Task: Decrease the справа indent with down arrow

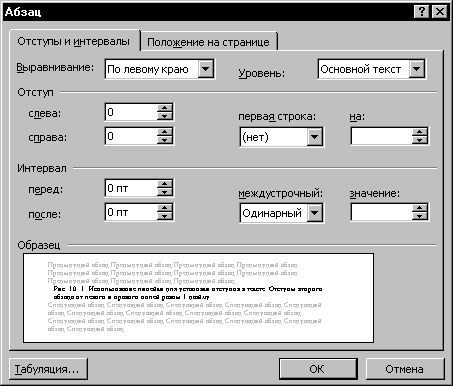Action: coord(165,140)
